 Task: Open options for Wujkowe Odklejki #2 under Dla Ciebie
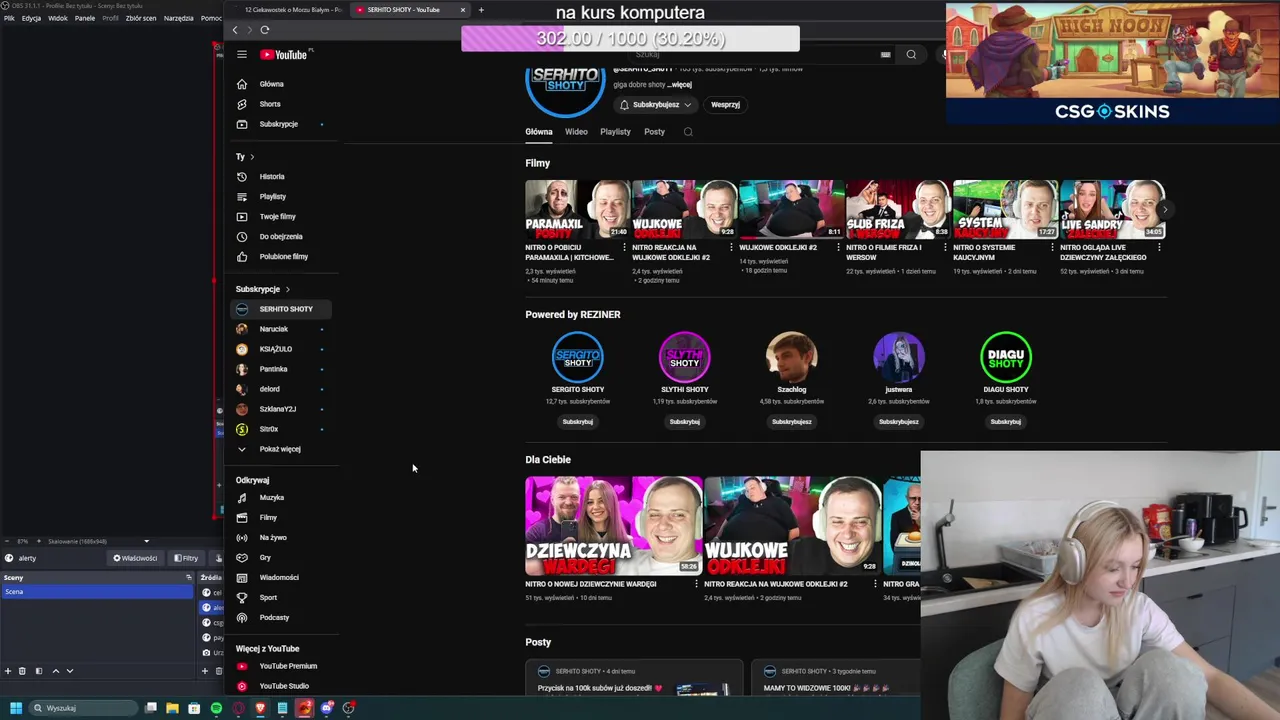click(x=875, y=584)
